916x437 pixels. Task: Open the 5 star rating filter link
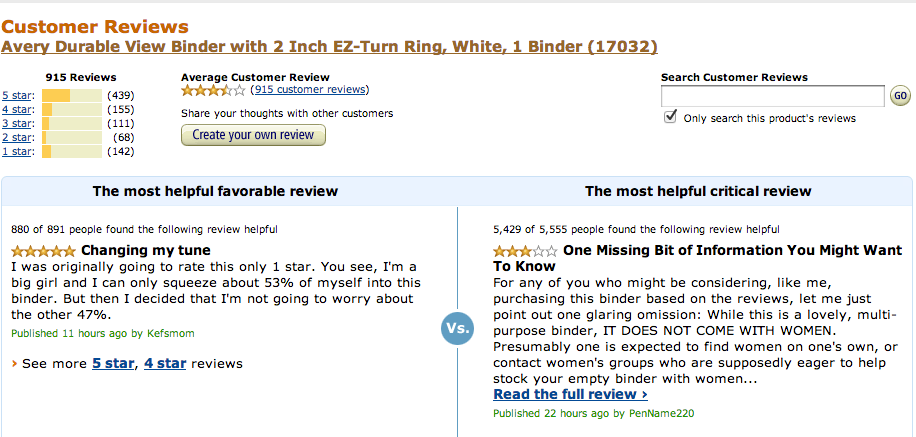click(19, 96)
